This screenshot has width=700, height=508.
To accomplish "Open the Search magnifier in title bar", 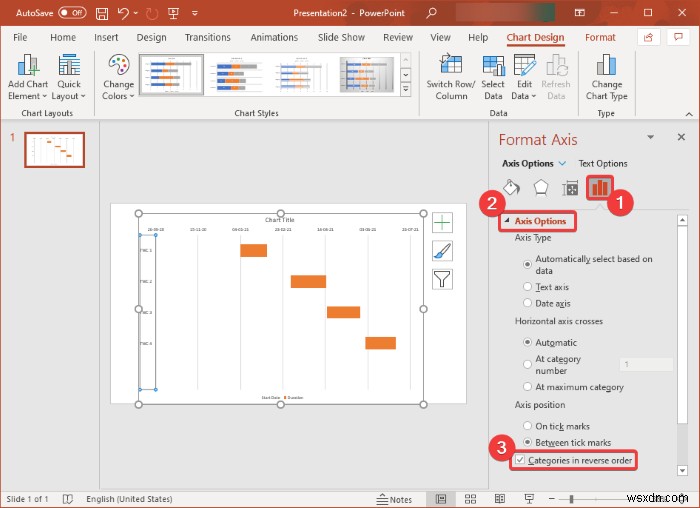I will 431,13.
